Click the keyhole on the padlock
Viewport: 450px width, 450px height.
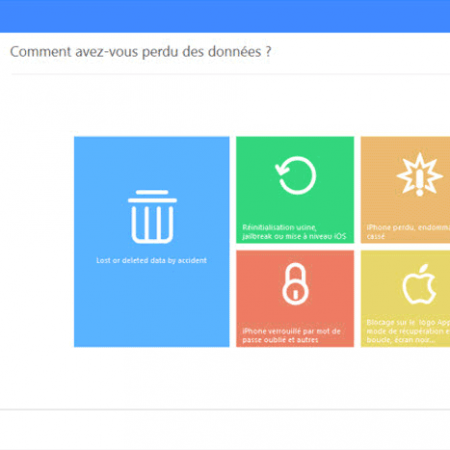(295, 294)
